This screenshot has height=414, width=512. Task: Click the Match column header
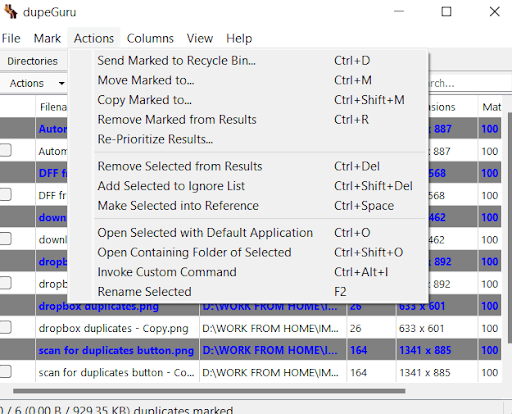pos(491,107)
